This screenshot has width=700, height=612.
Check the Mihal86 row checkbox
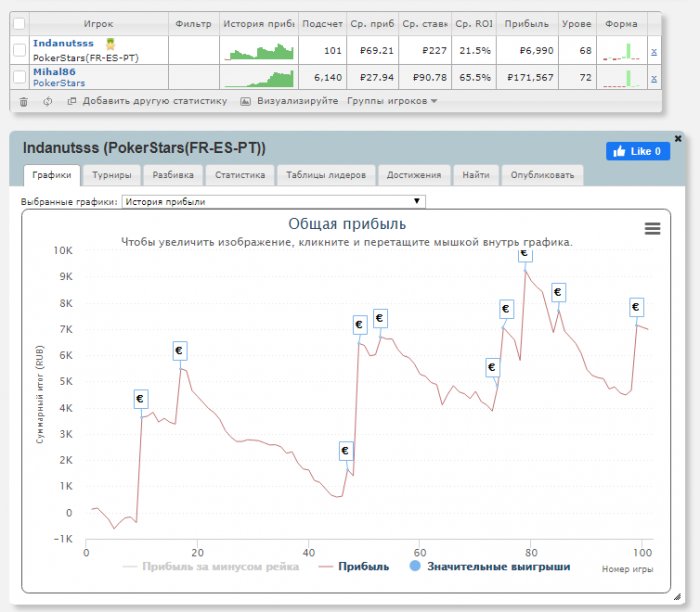[19, 77]
